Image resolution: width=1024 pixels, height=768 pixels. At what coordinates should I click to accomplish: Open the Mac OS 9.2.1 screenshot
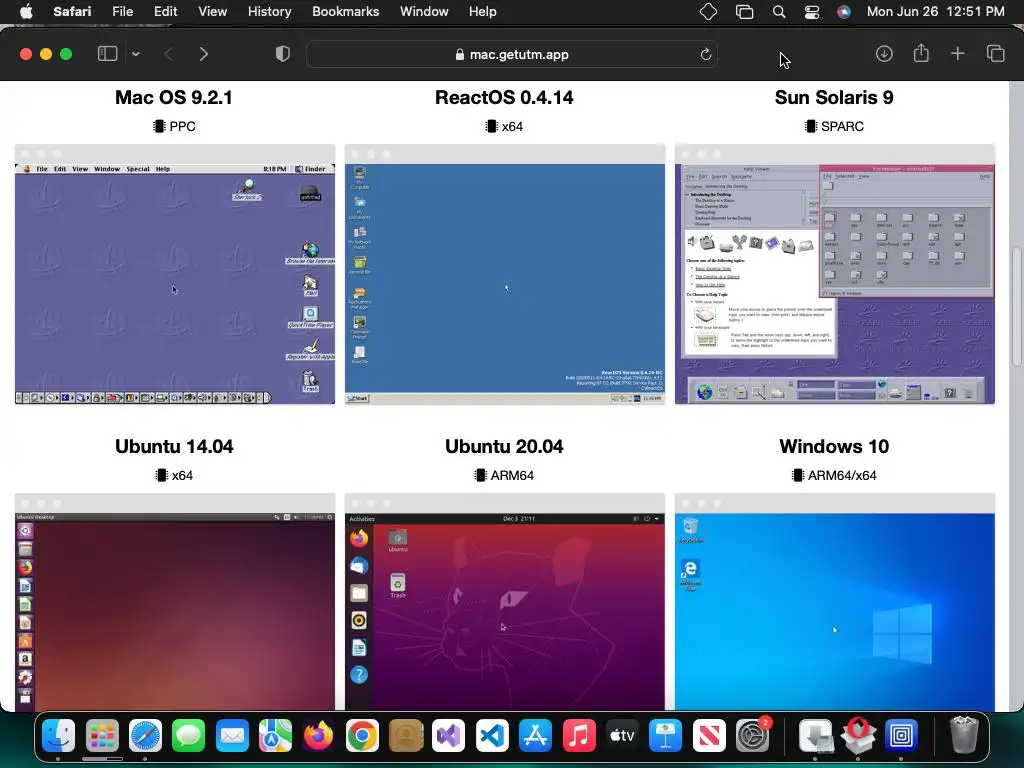pos(175,274)
